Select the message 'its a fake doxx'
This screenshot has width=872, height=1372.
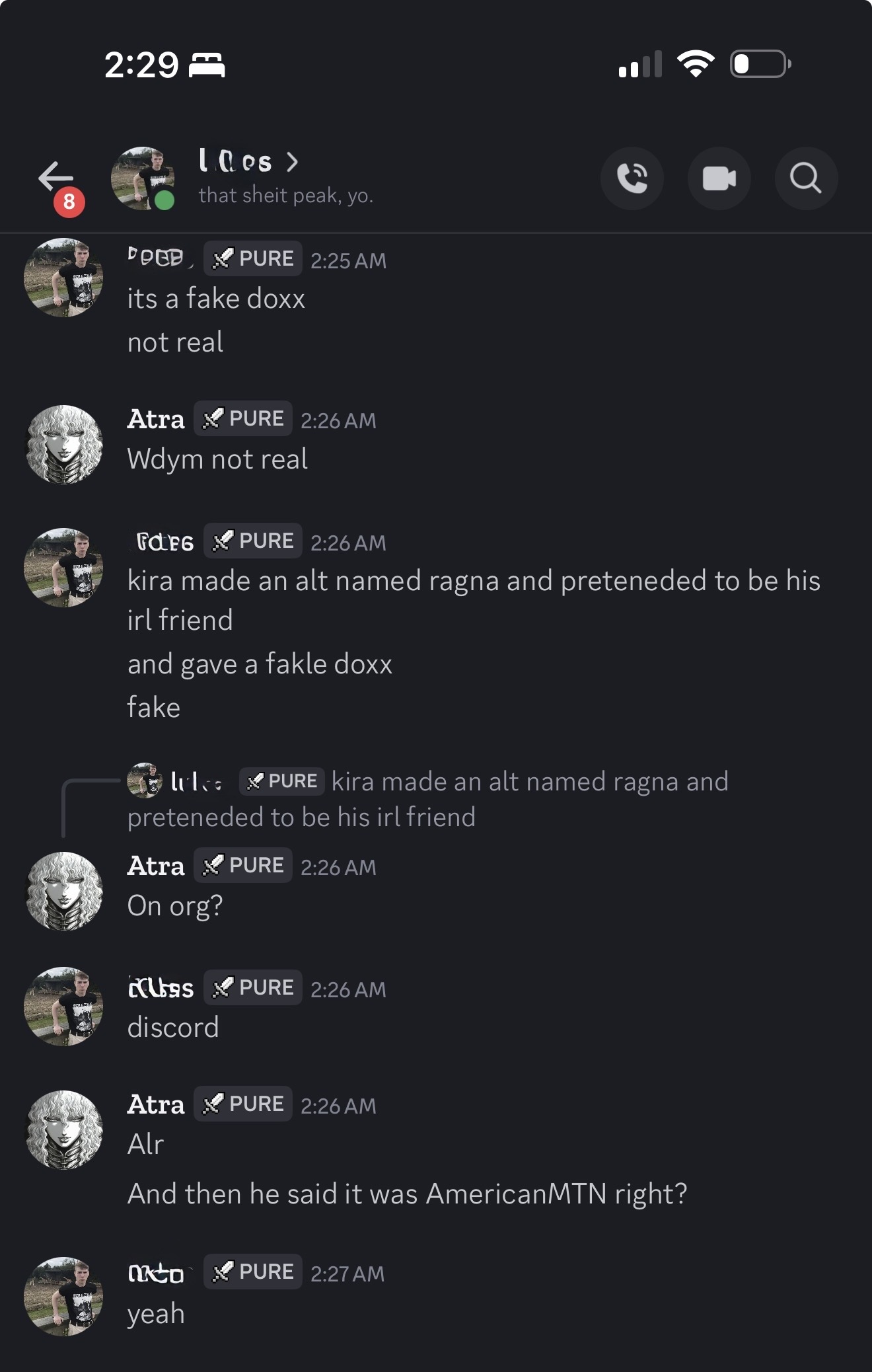pyautogui.click(x=216, y=299)
